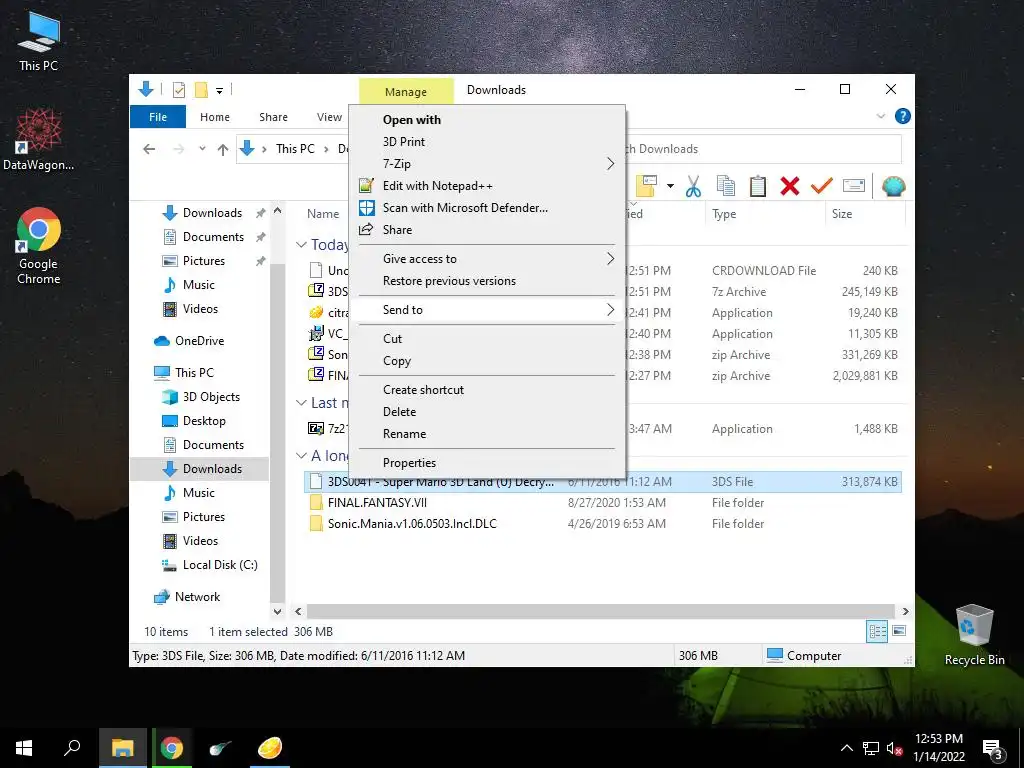This screenshot has width=1024, height=768.
Task: Click the Defender shield icon in context menu
Action: point(366,208)
